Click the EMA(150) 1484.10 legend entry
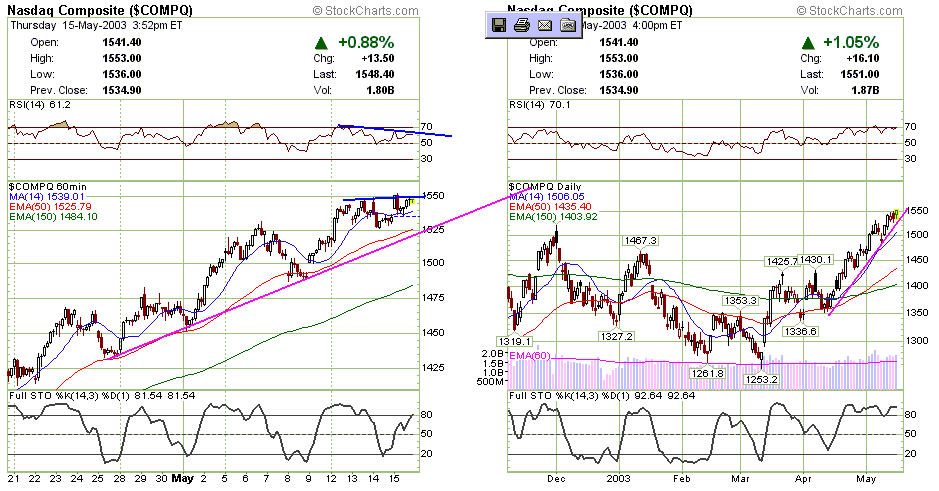This screenshot has width=939, height=491. coord(53,217)
